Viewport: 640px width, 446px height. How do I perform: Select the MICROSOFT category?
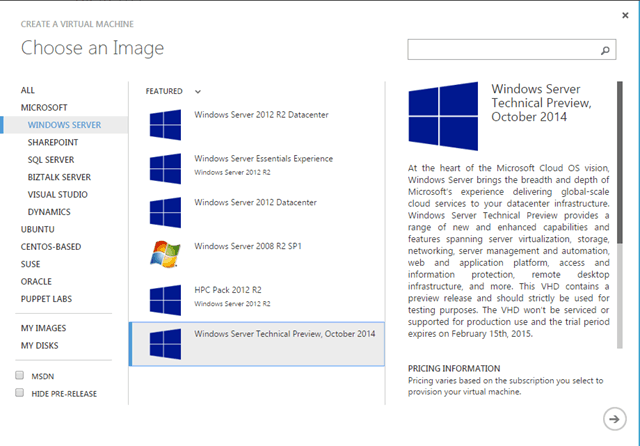point(44,108)
